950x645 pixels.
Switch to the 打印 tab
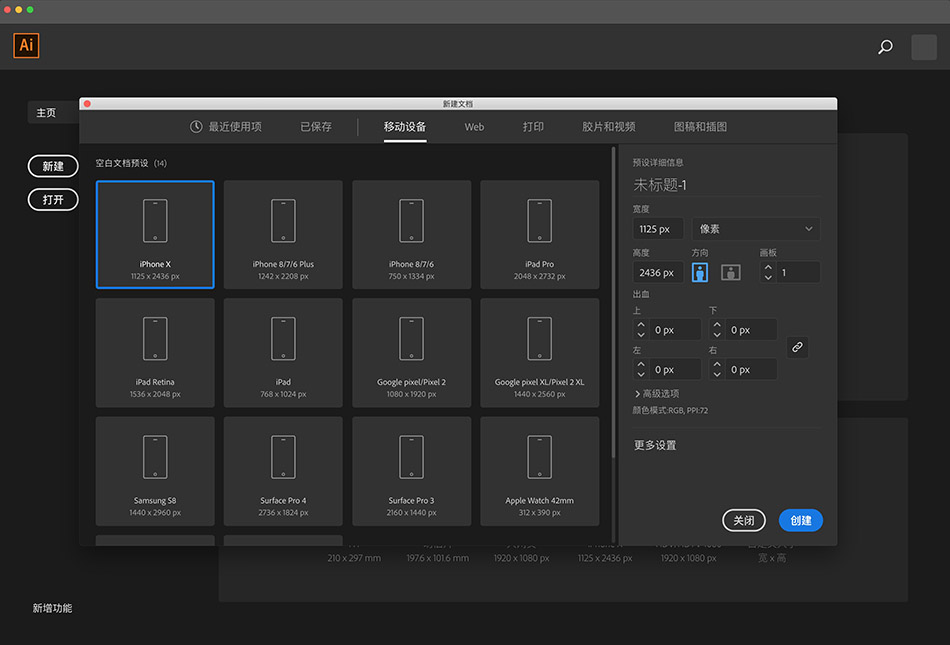pos(533,127)
